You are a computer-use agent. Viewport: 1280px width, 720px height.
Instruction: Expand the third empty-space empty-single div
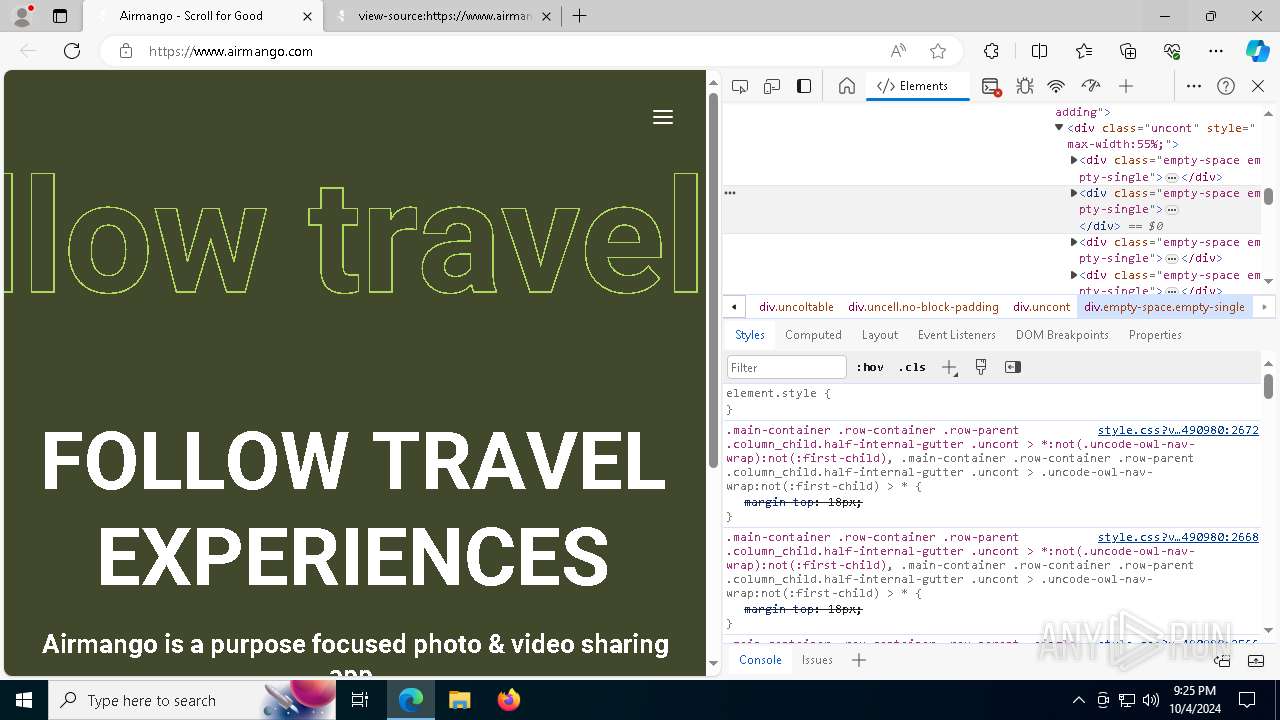(1074, 242)
